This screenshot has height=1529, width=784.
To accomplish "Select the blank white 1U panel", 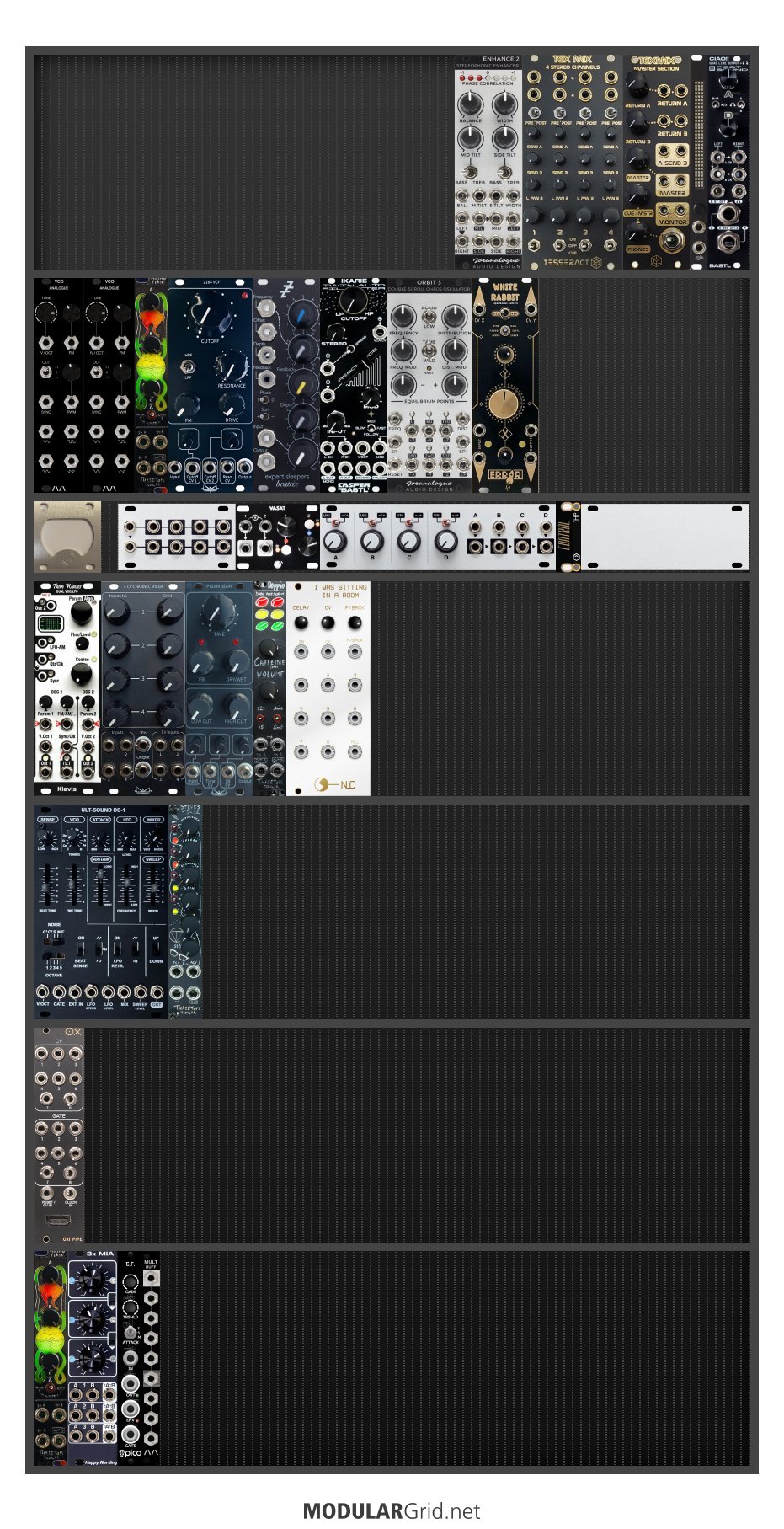I will tap(665, 537).
